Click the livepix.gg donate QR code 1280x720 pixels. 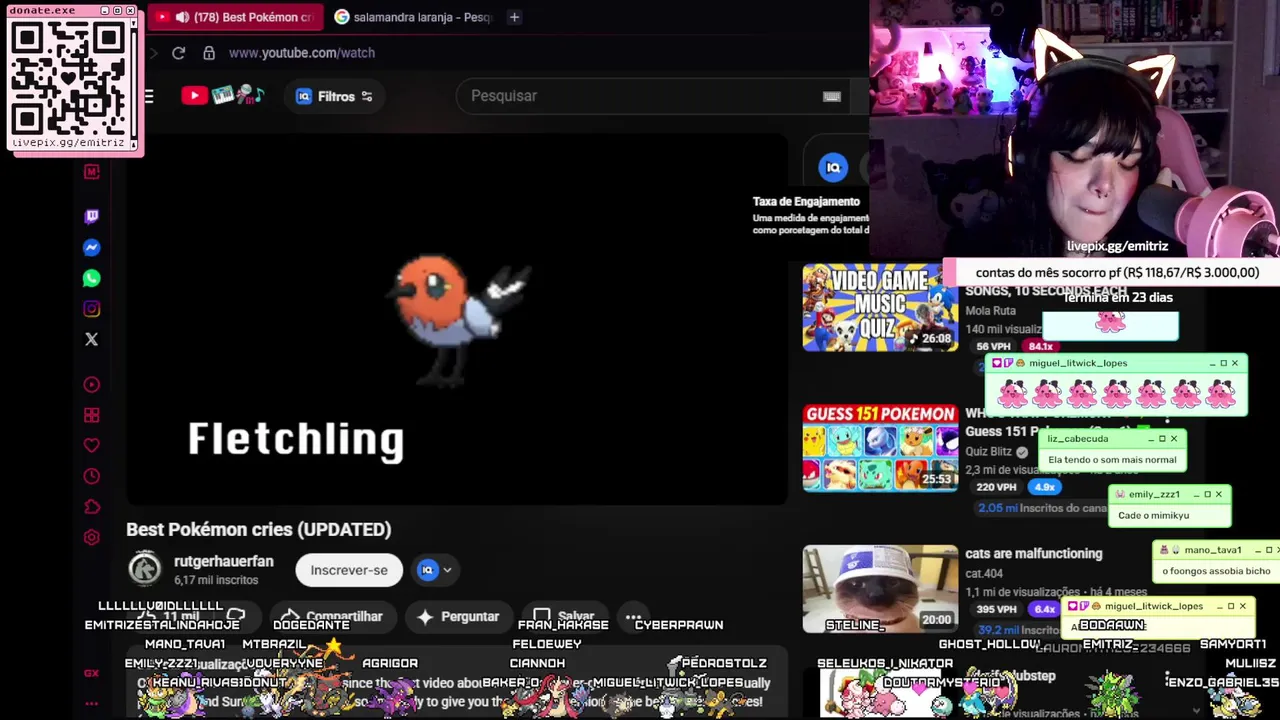[x=69, y=78]
